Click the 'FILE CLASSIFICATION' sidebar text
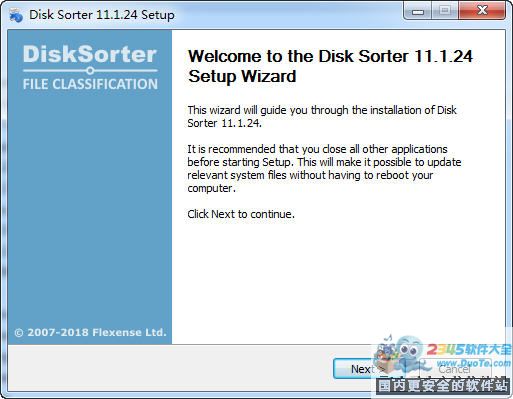The image size is (513, 399). pyautogui.click(x=90, y=84)
